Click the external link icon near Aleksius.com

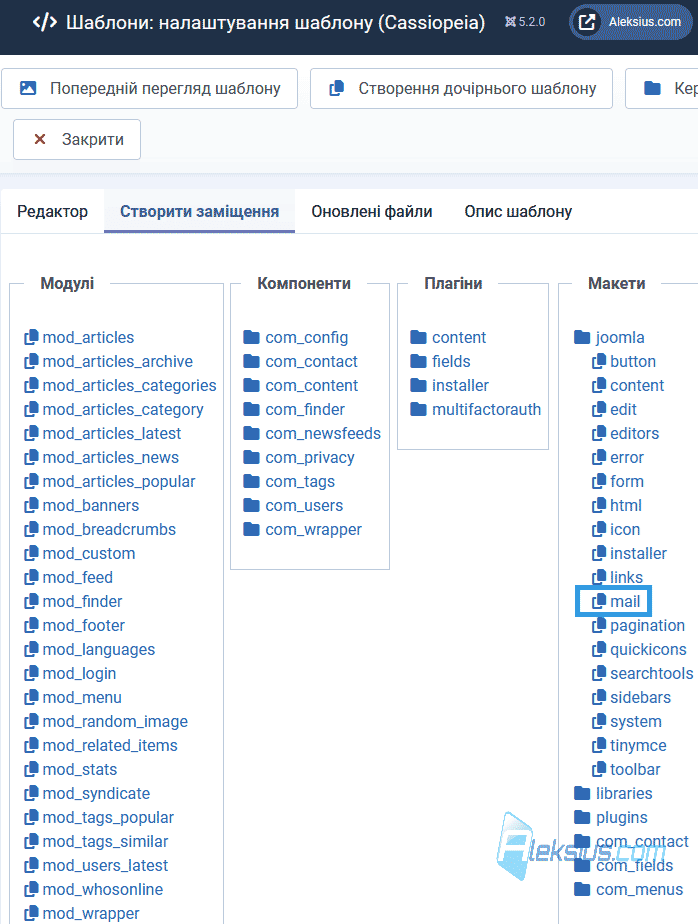[x=587, y=22]
